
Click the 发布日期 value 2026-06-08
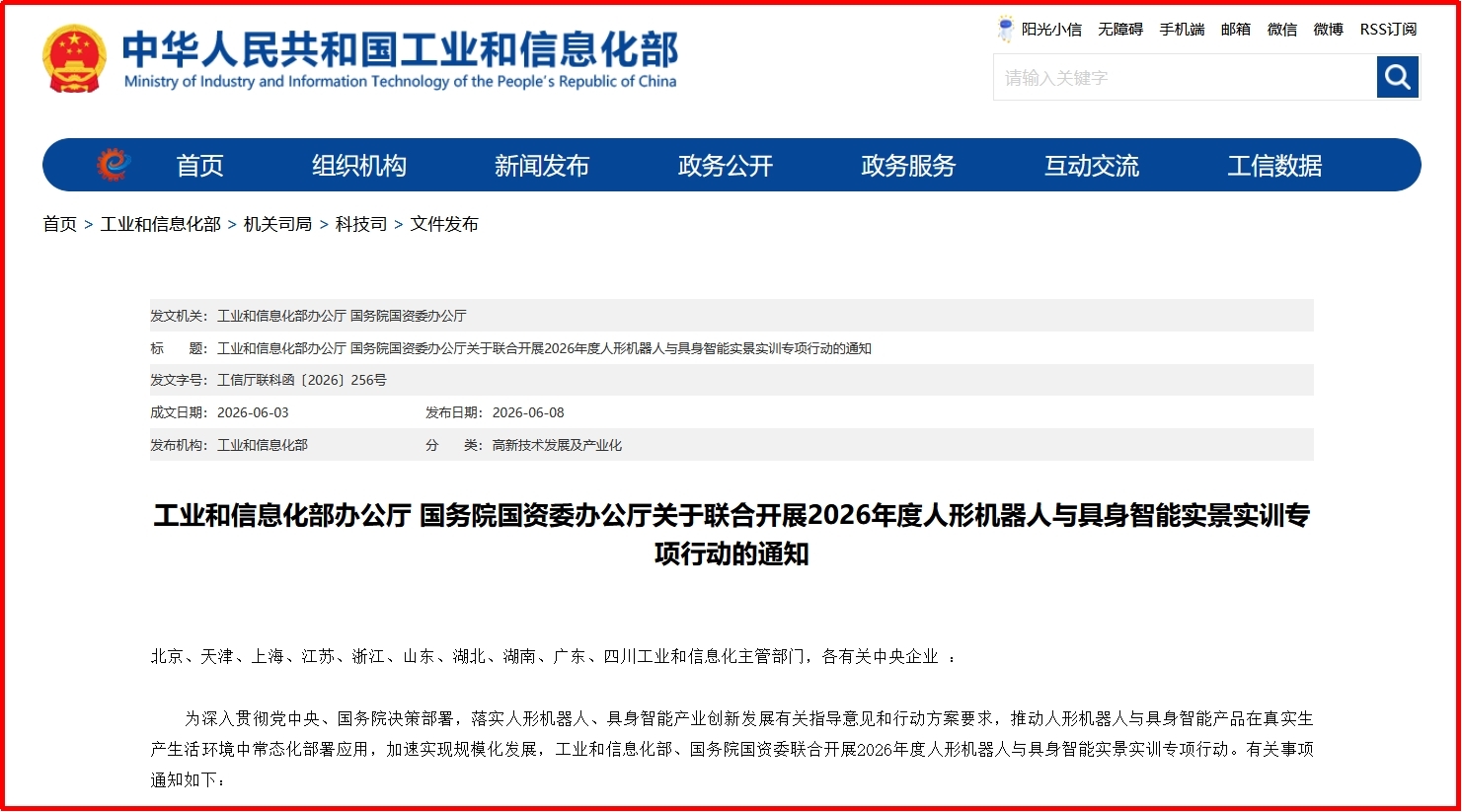(528, 412)
